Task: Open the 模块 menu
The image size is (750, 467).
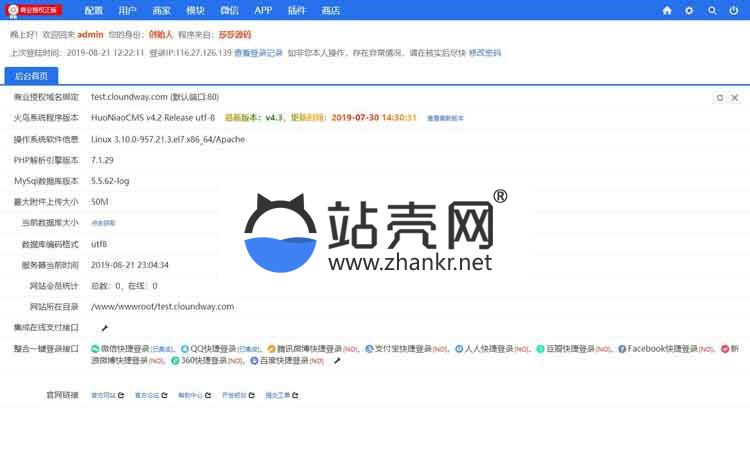Action: click(x=195, y=10)
